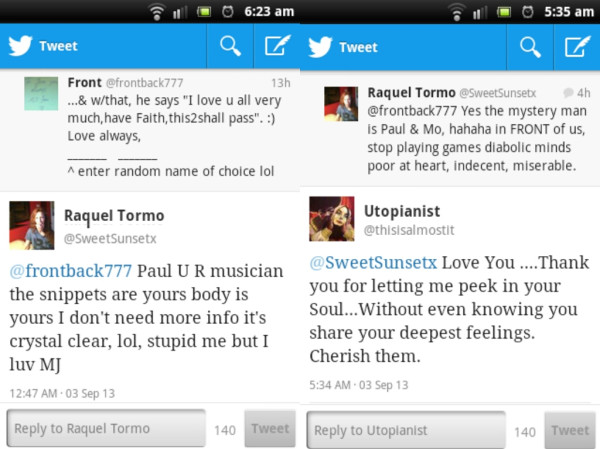The height and width of the screenshot is (449, 600).
Task: Open the @SweetSunsetx mention link in Utopianist's tweet
Action: pyautogui.click(x=373, y=263)
